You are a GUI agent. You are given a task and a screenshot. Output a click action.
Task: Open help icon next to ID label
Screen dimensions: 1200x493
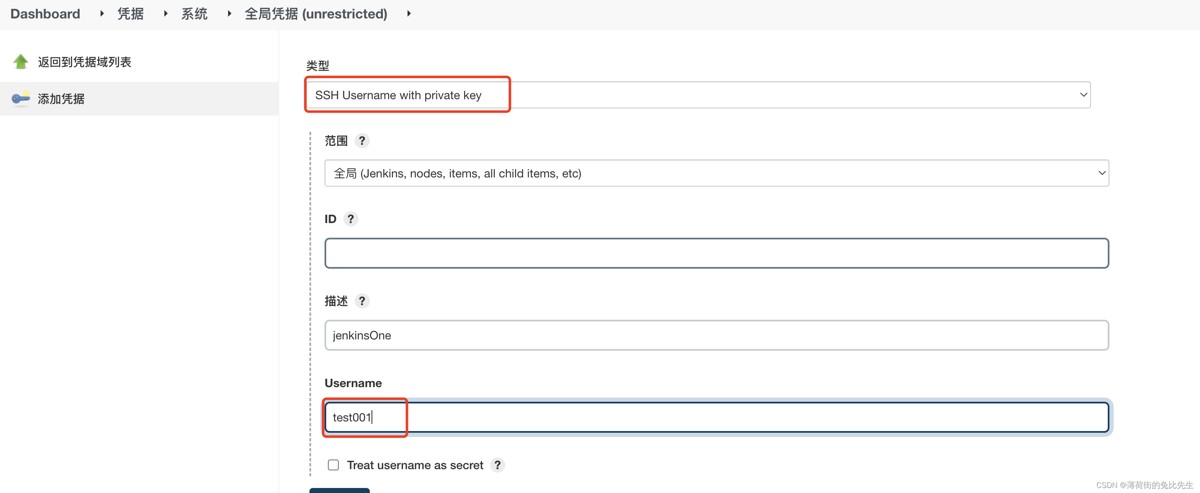(x=350, y=219)
